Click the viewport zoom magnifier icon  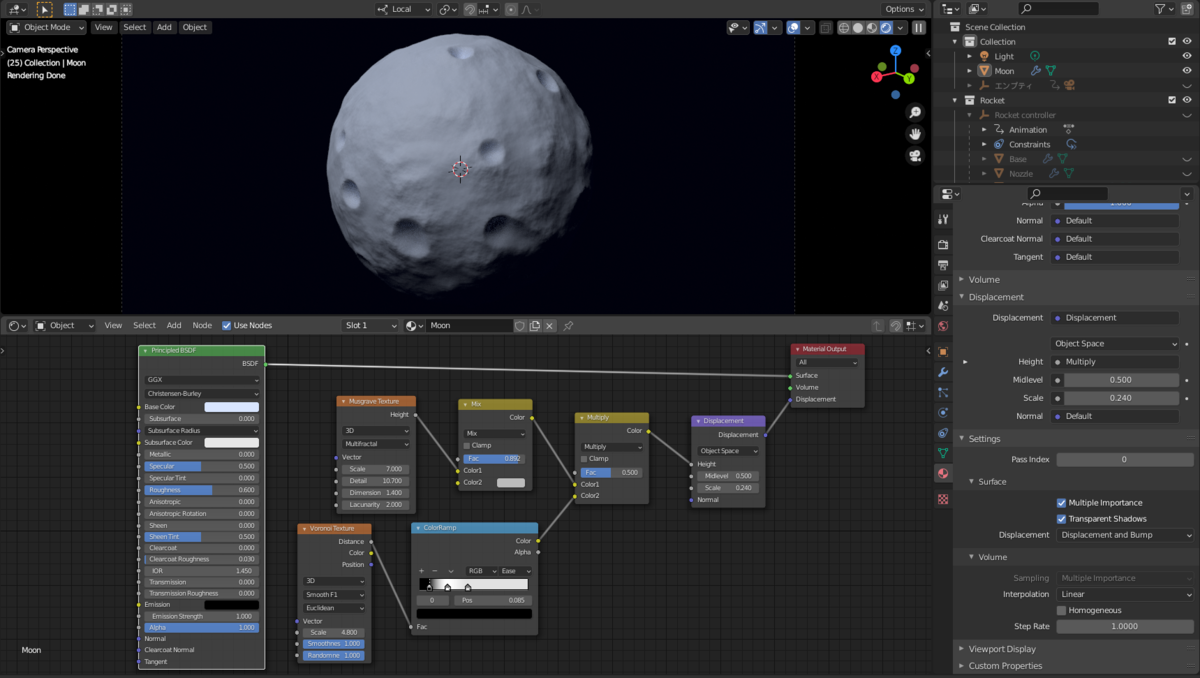coord(914,113)
